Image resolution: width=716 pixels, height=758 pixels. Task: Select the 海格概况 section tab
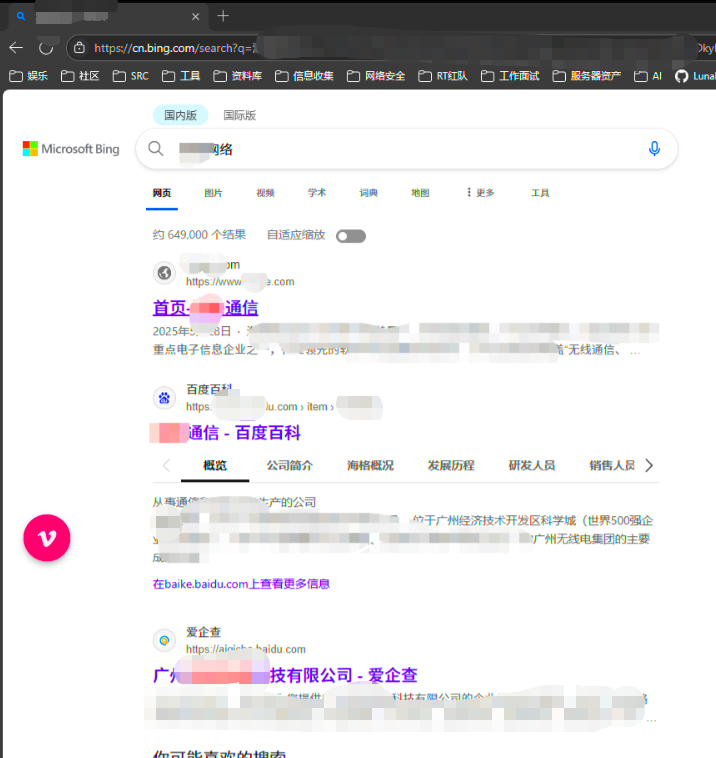(x=370, y=466)
